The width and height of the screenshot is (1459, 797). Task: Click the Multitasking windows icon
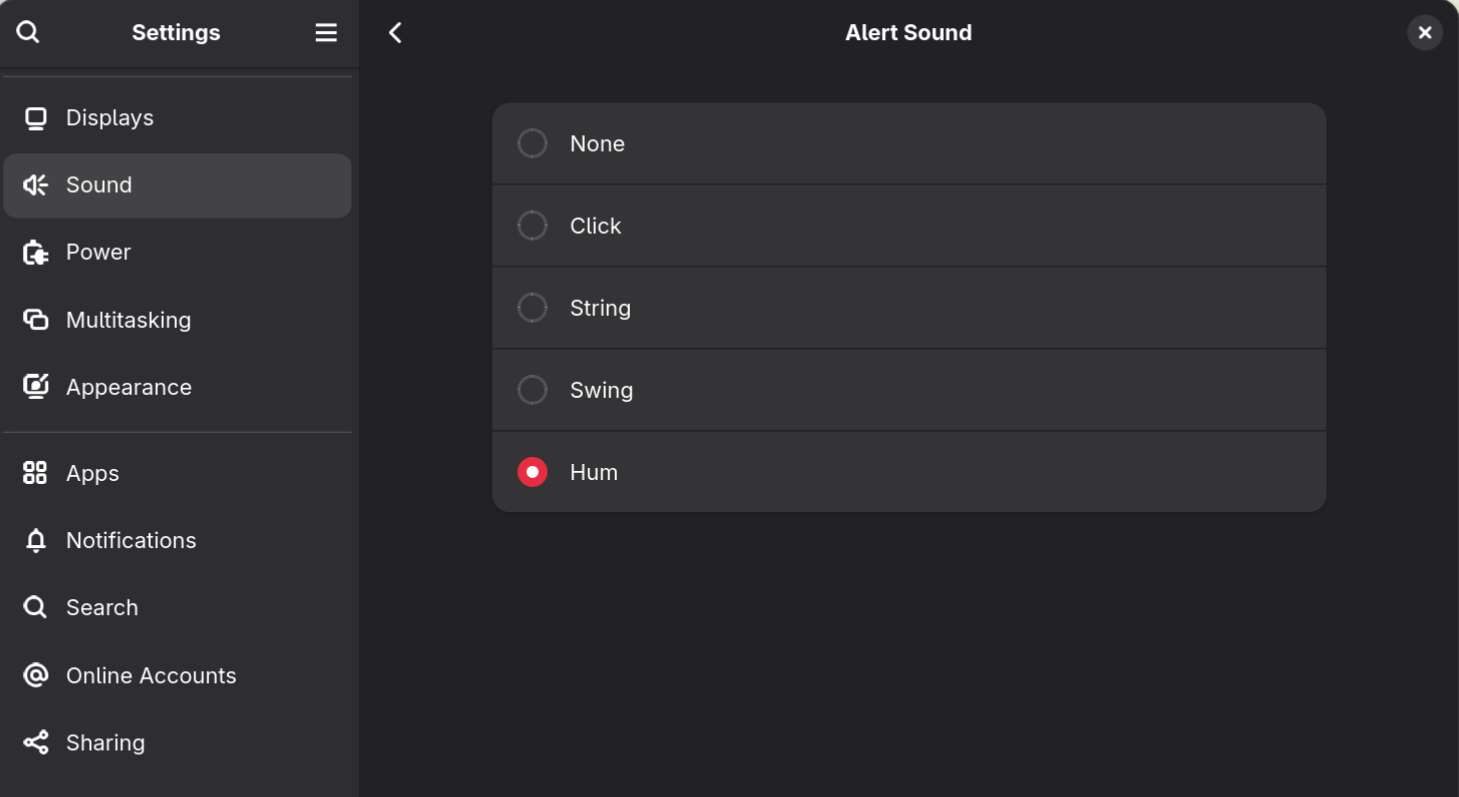pyautogui.click(x=36, y=320)
